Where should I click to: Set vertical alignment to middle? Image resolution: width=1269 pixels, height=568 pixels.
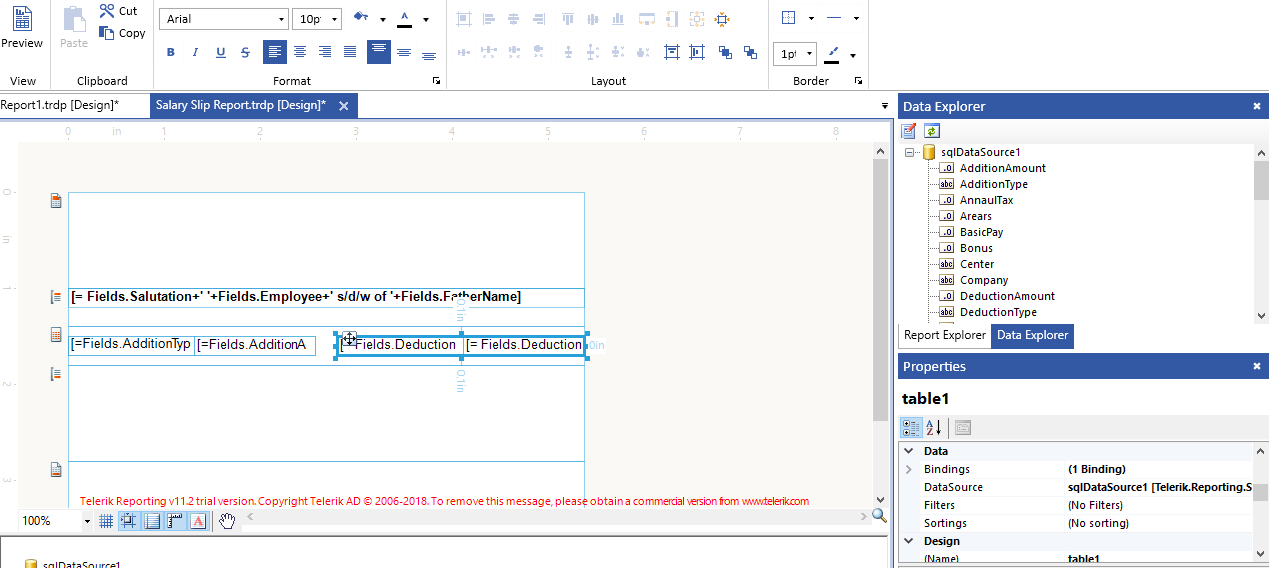click(404, 52)
